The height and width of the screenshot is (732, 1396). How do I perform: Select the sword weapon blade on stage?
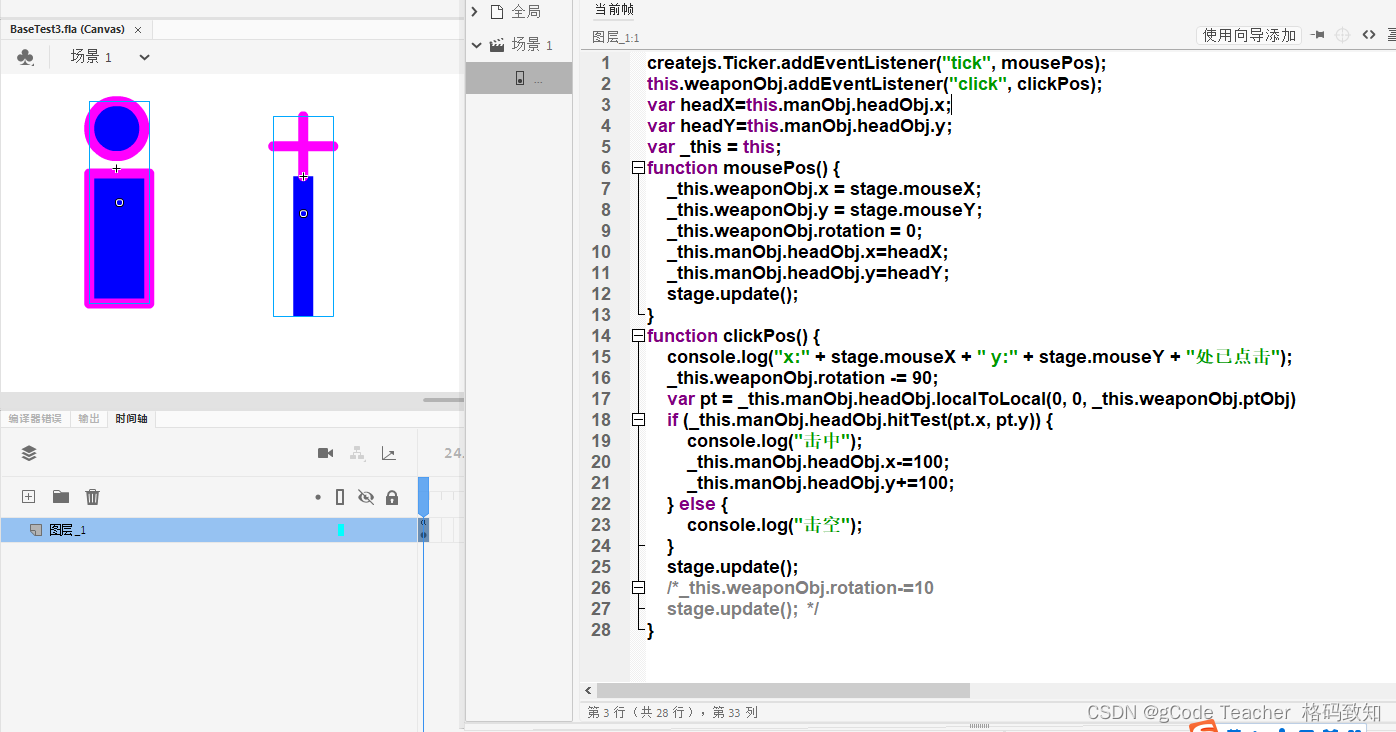pos(303,245)
